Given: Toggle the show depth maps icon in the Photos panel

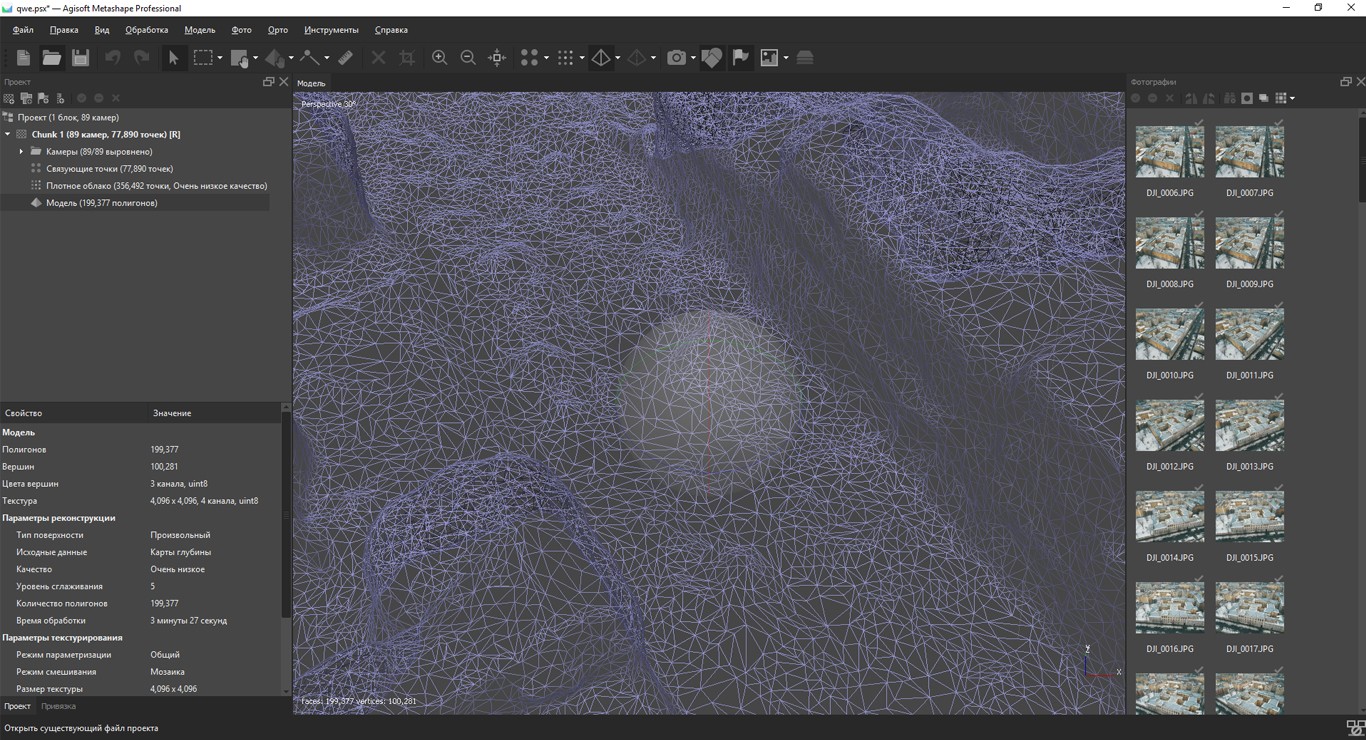Looking at the screenshot, I should pos(1264,98).
